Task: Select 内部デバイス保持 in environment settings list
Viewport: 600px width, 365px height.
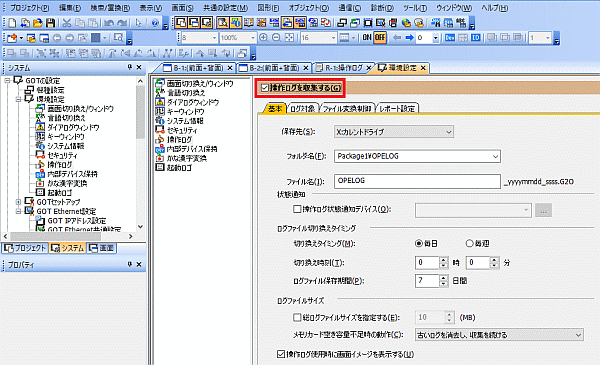Action: point(192,149)
